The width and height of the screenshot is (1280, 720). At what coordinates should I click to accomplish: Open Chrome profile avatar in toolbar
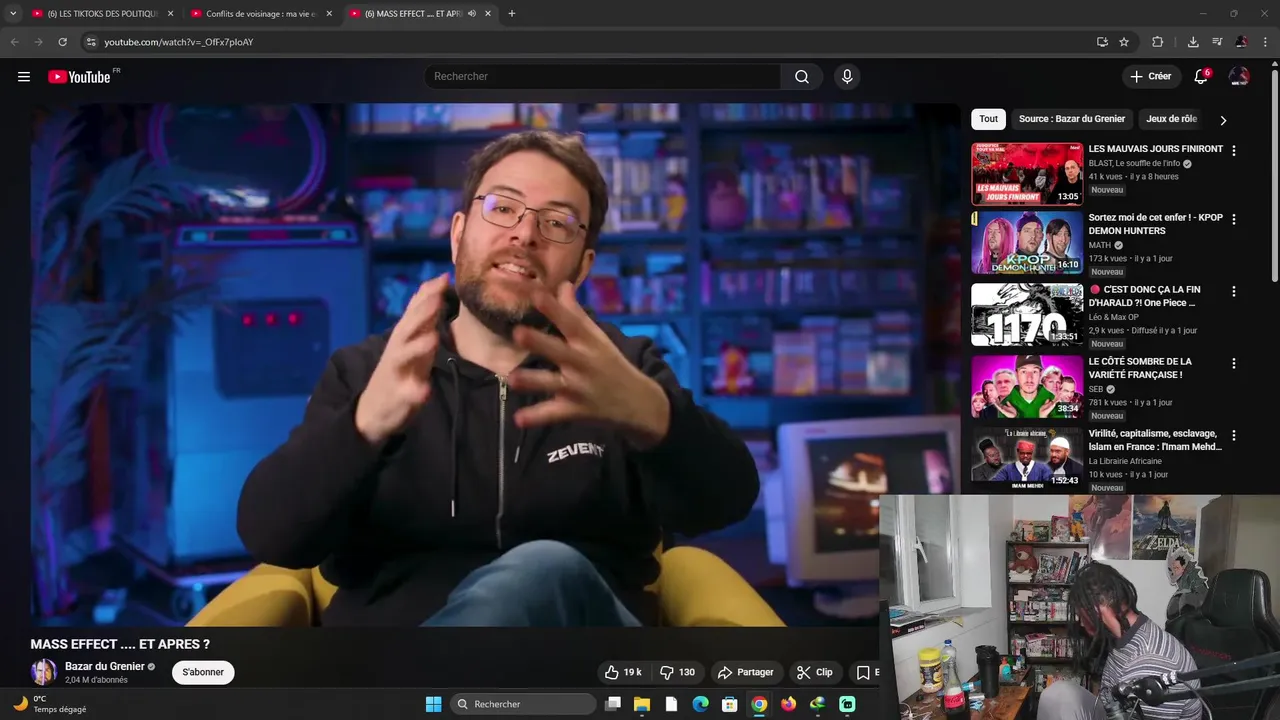(x=1241, y=42)
